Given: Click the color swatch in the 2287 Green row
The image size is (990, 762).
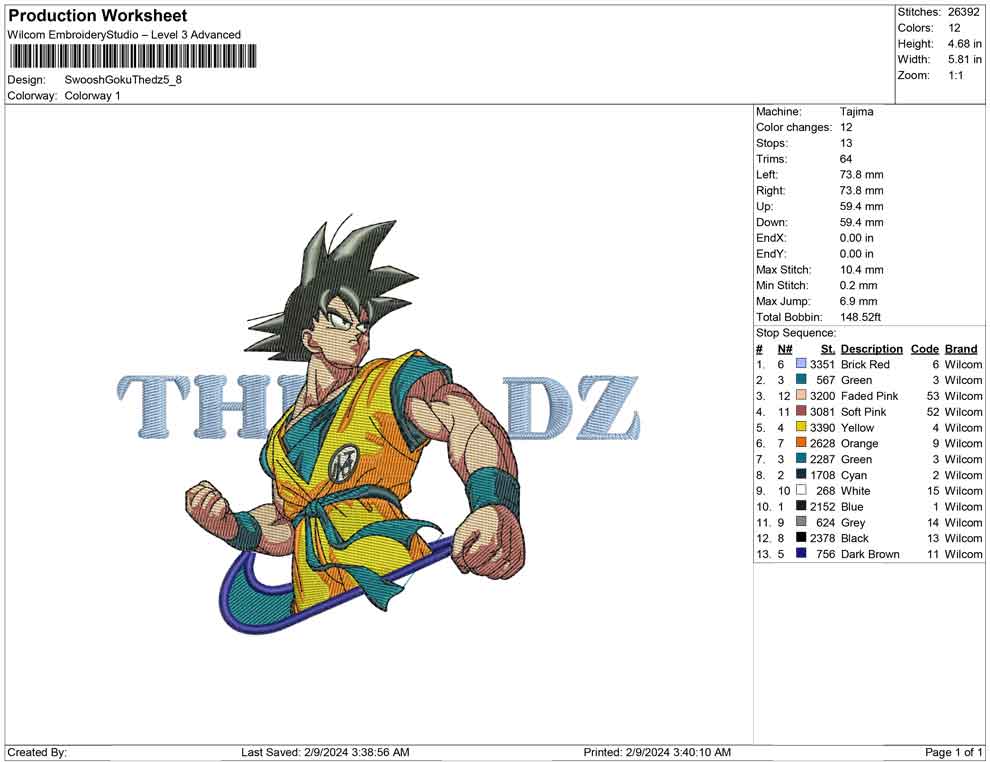Looking at the screenshot, I should (801, 458).
